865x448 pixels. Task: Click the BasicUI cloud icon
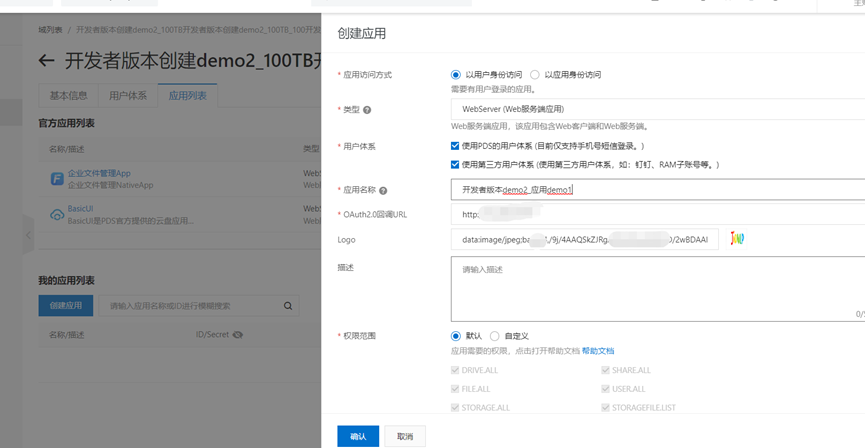click(x=57, y=215)
